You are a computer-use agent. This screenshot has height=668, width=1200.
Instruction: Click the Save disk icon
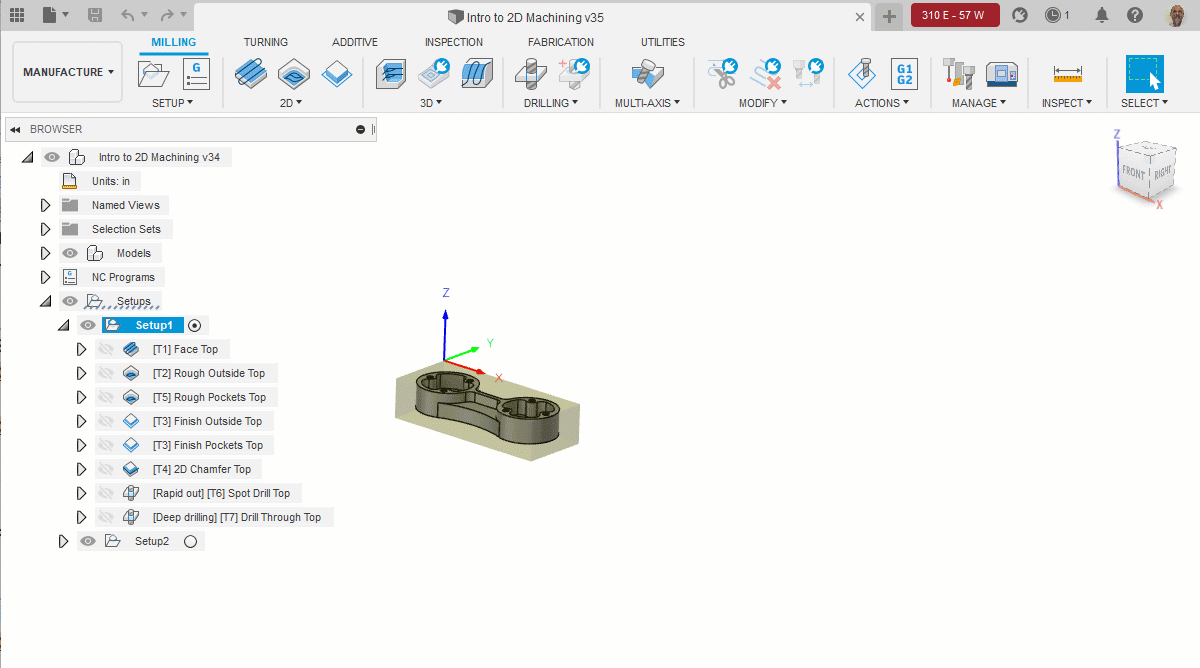95,16
